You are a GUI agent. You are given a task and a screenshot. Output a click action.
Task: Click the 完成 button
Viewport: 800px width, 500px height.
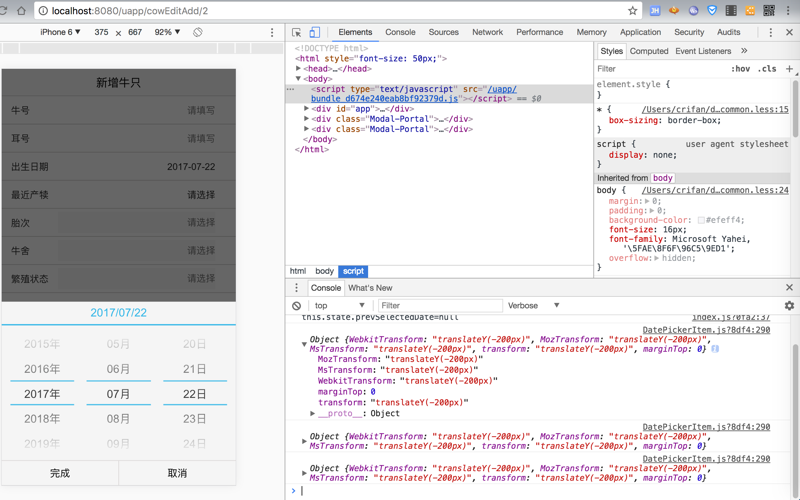60,473
